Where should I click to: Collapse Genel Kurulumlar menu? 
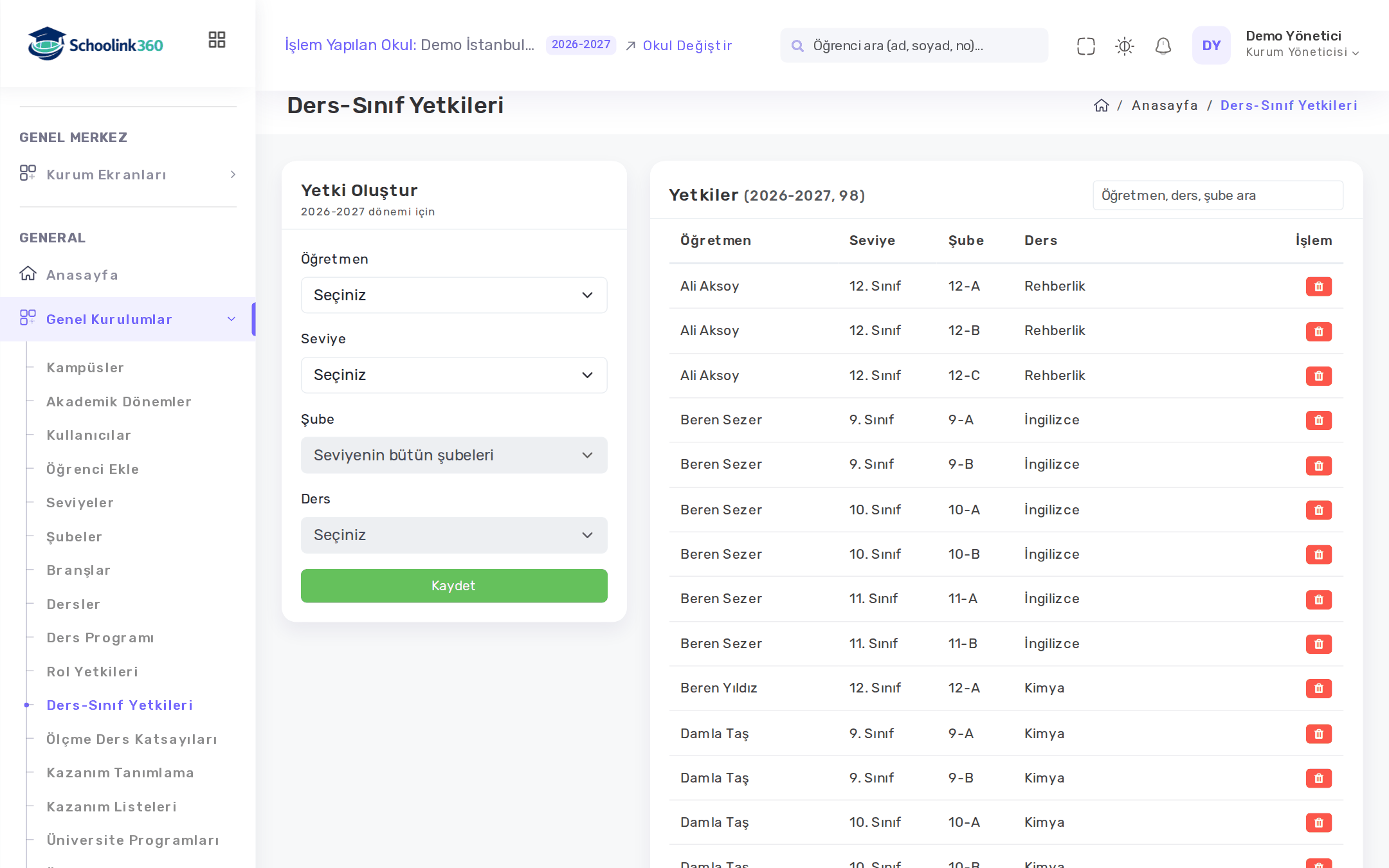[x=128, y=319]
